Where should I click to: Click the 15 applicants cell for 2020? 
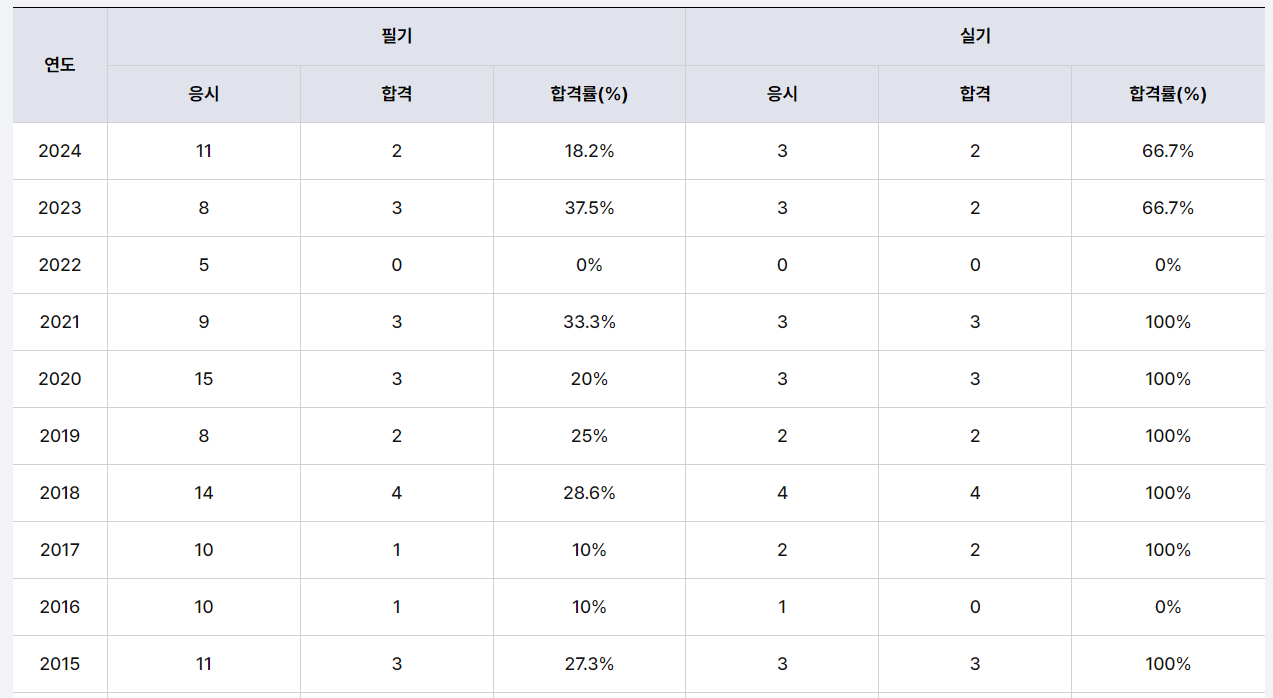click(204, 379)
